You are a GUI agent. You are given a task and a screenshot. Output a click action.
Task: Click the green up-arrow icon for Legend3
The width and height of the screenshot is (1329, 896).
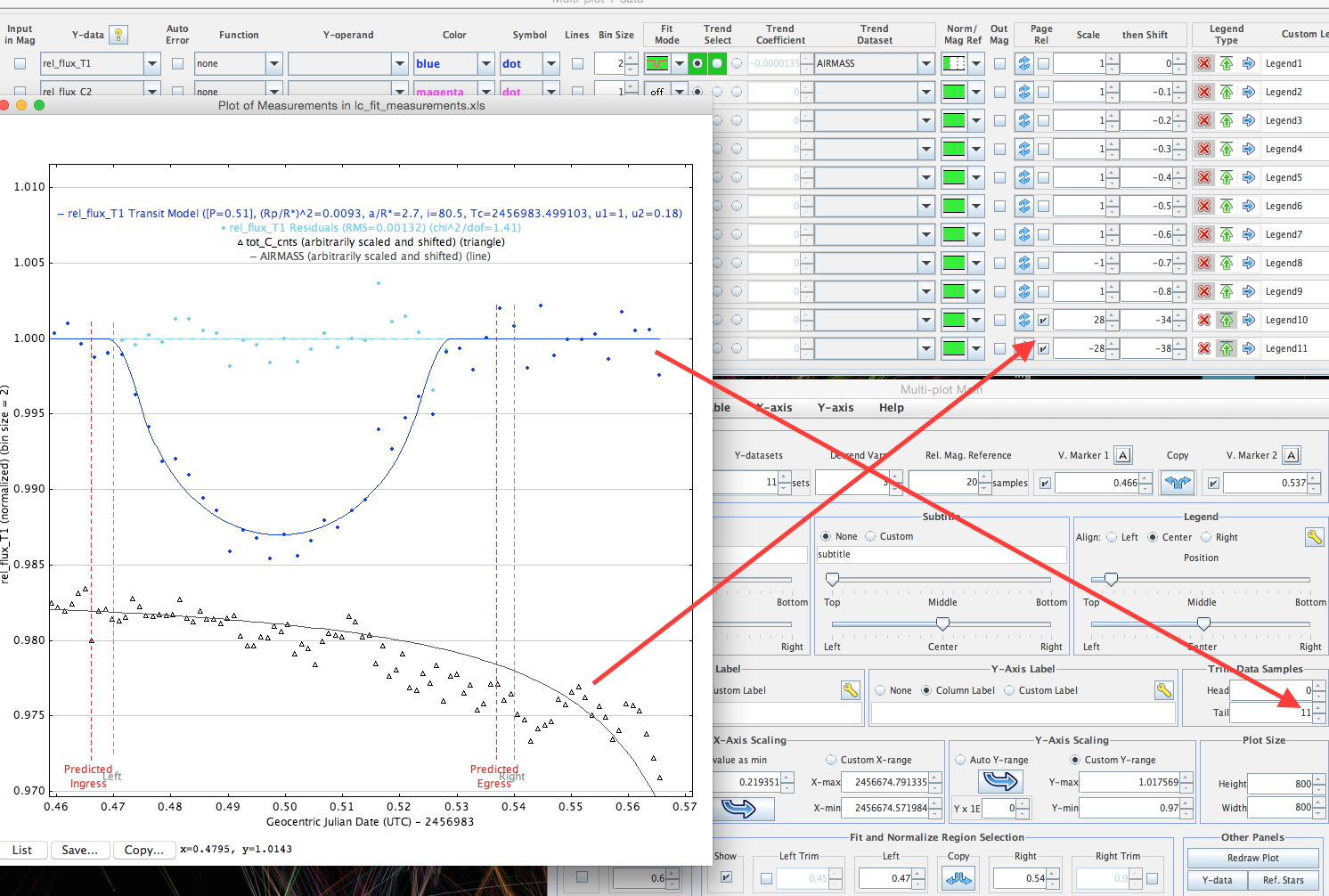(1227, 120)
